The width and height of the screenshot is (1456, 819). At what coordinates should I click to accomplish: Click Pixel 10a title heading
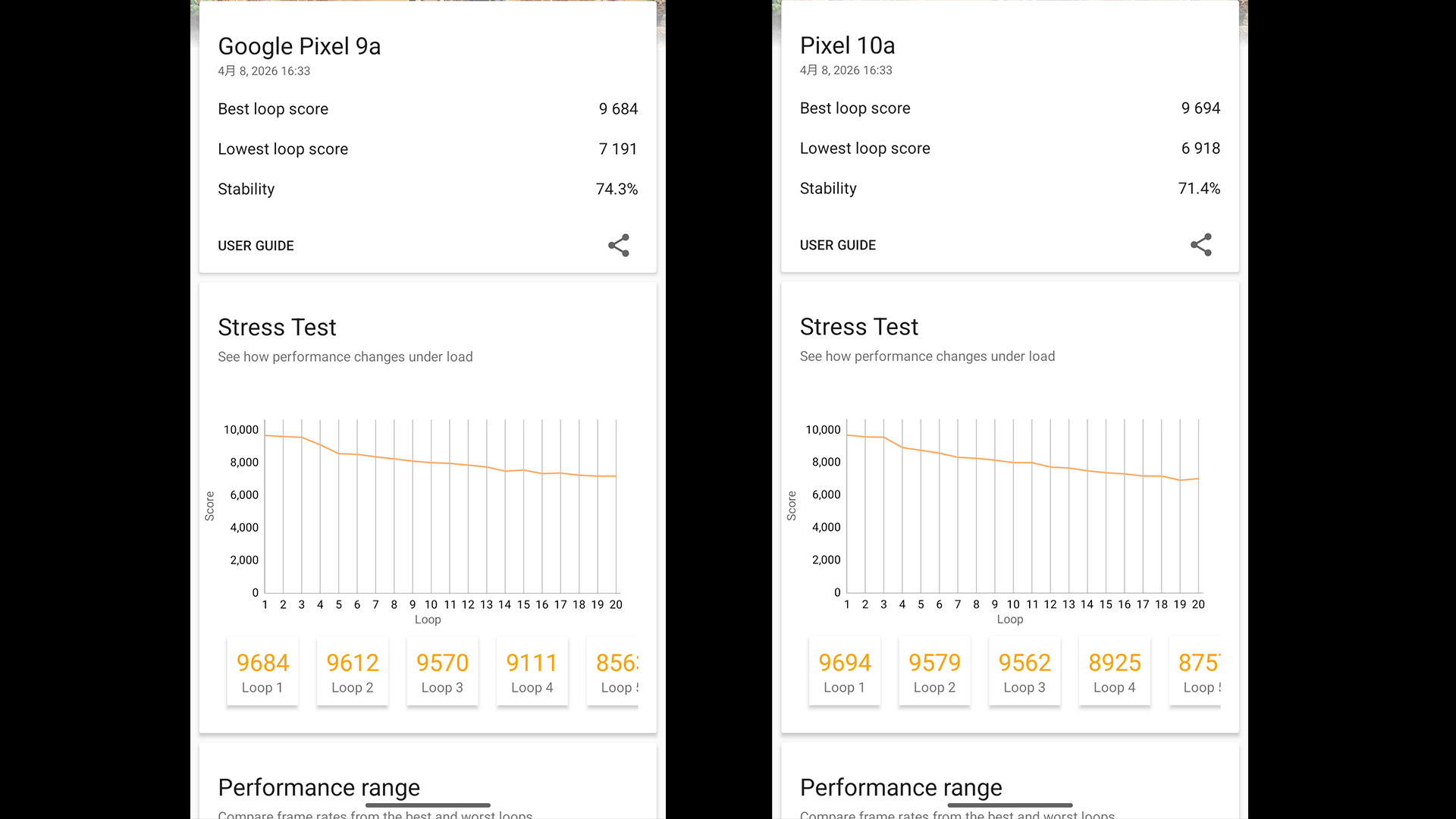point(847,45)
